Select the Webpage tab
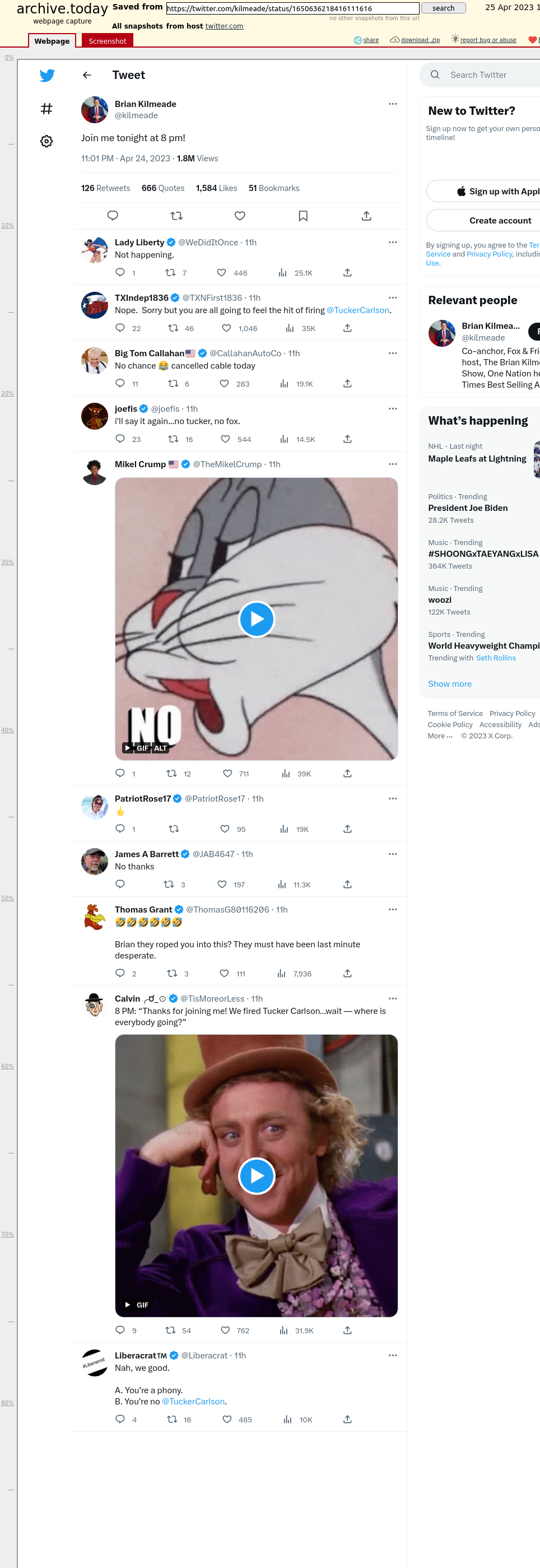Viewport: 540px width, 1568px height. pos(52,41)
